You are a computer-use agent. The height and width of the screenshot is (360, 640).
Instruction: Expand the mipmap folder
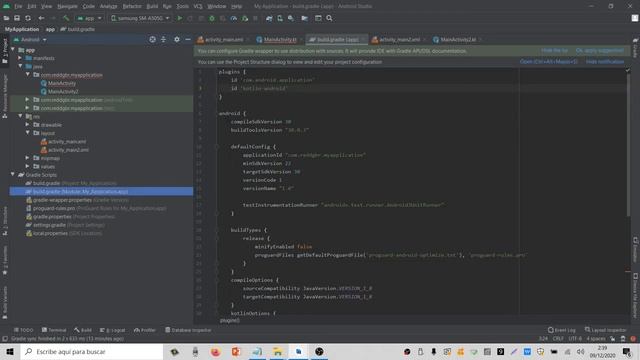coord(27,158)
